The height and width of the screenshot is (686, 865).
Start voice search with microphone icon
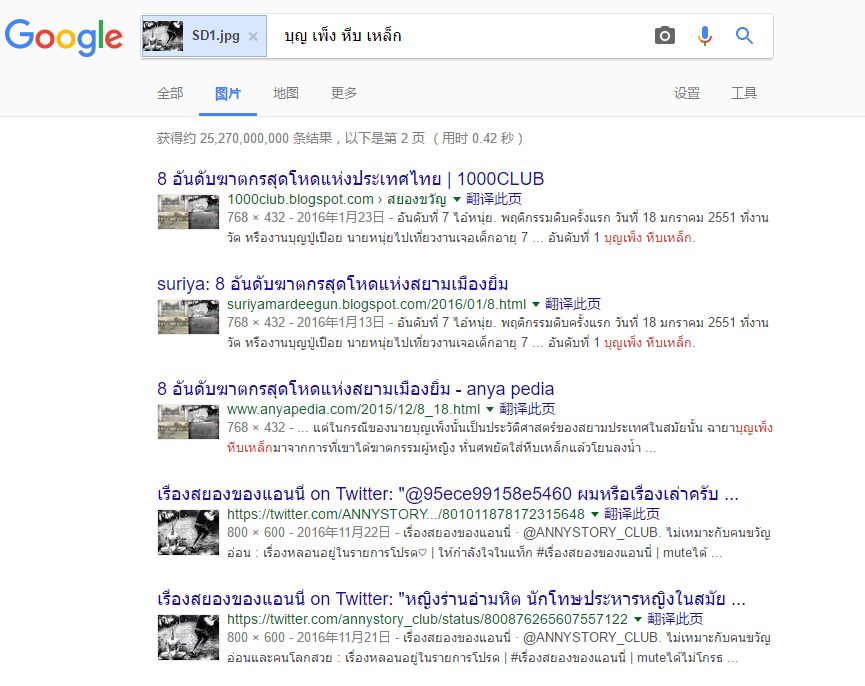704,36
